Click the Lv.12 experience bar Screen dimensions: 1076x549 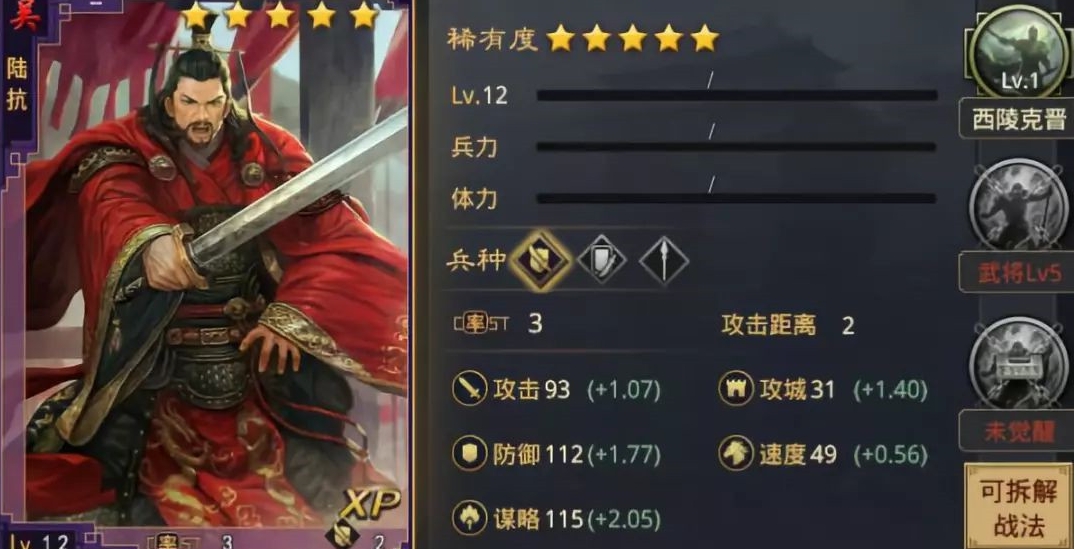(x=737, y=95)
